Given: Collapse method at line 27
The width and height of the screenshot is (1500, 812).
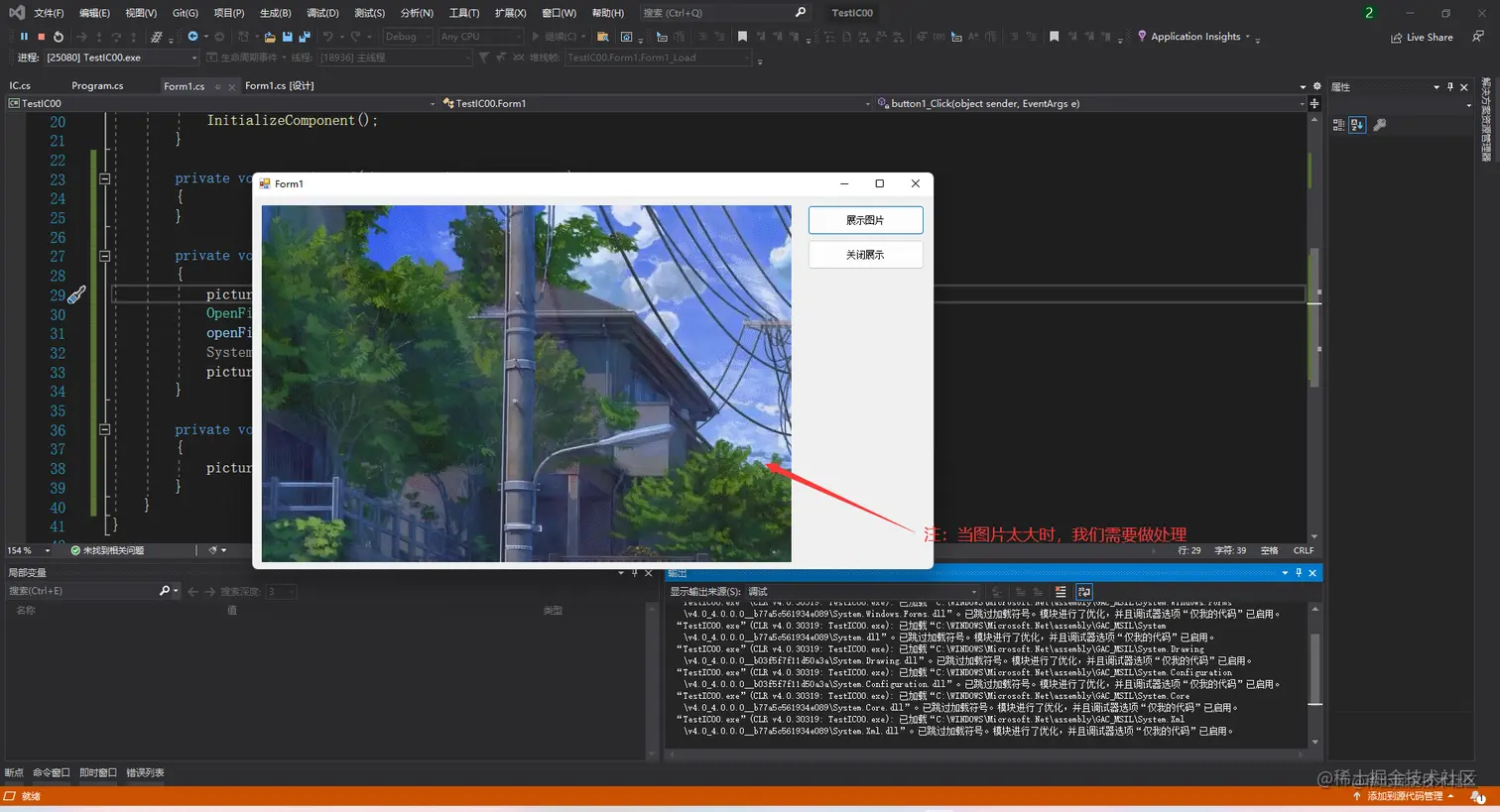Looking at the screenshot, I should (104, 256).
